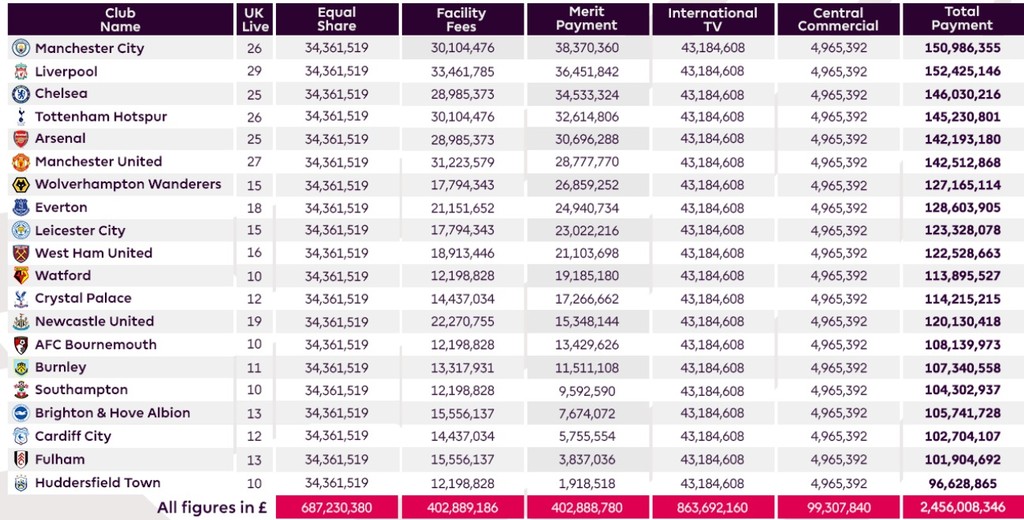The width and height of the screenshot is (1024, 520).
Task: Select the Newcastle United crest icon
Action: click(x=20, y=322)
